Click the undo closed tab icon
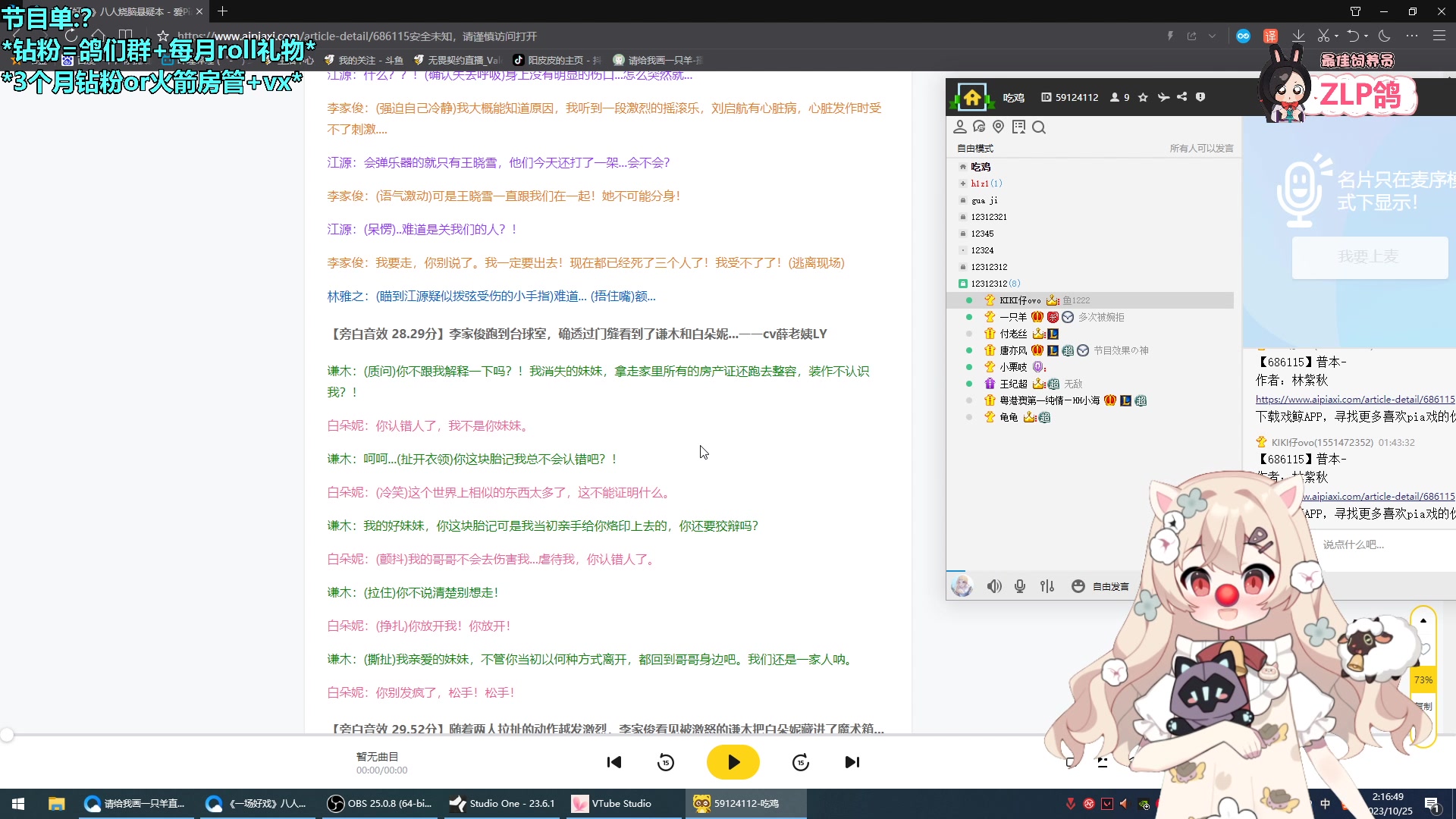Screen dimensions: 1456x819 point(1353,36)
